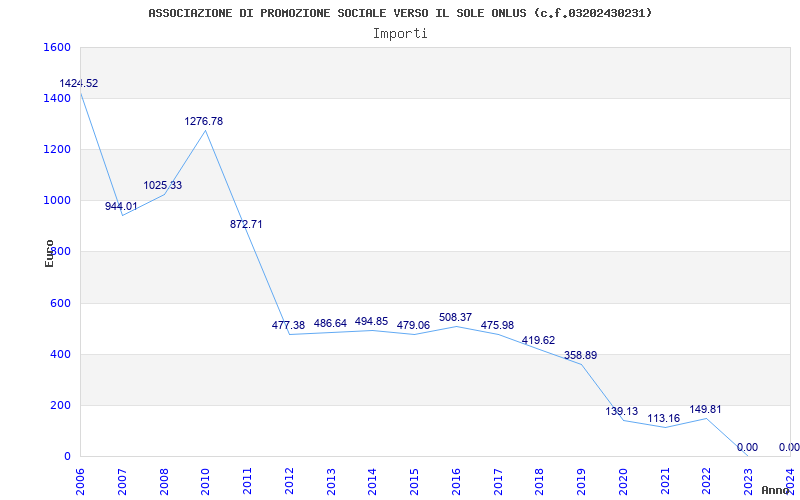Click the 2024 x-axis year label
The image size is (800, 500).
coord(791,481)
